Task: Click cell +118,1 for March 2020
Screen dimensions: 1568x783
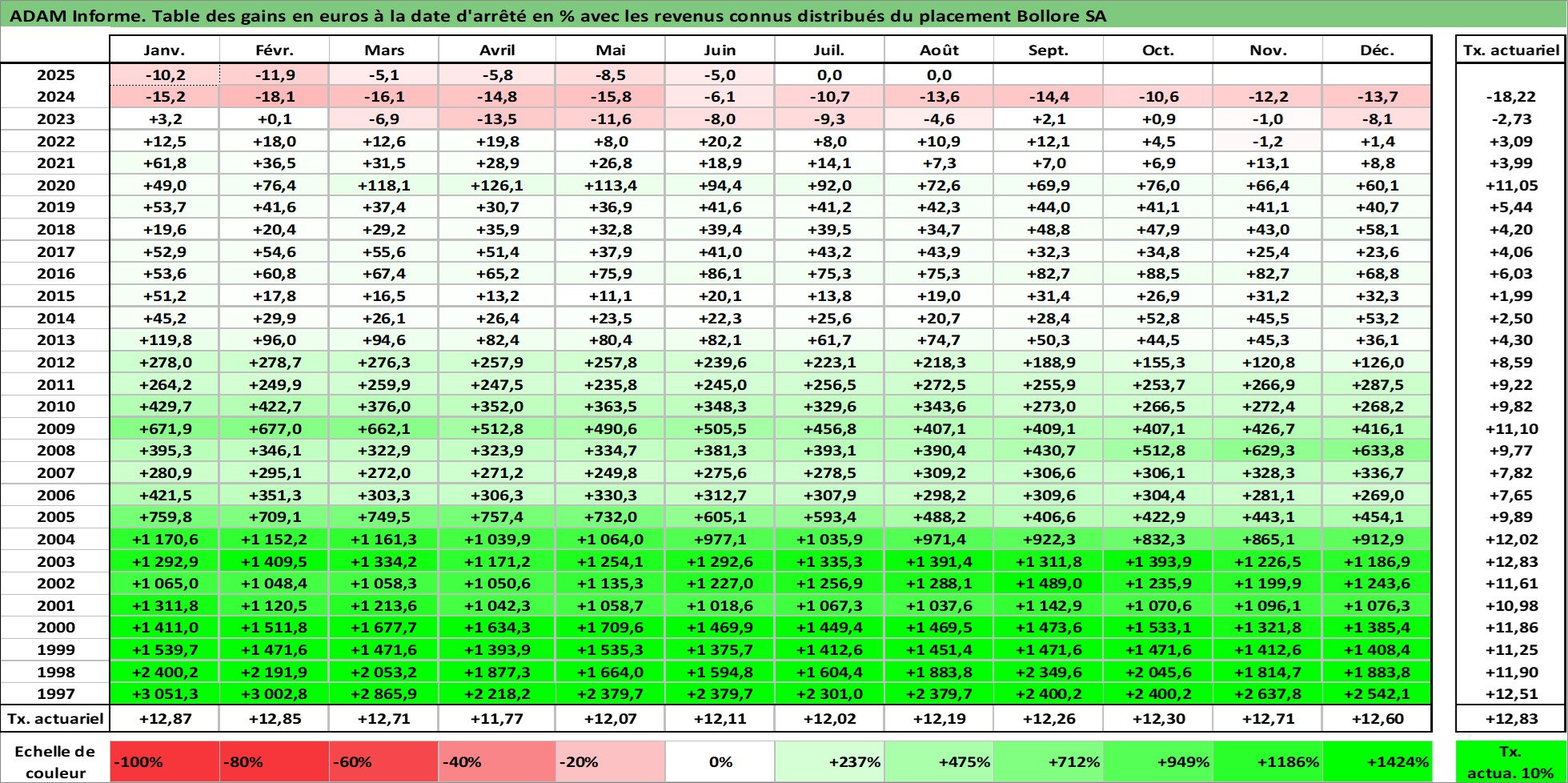Action: point(384,186)
